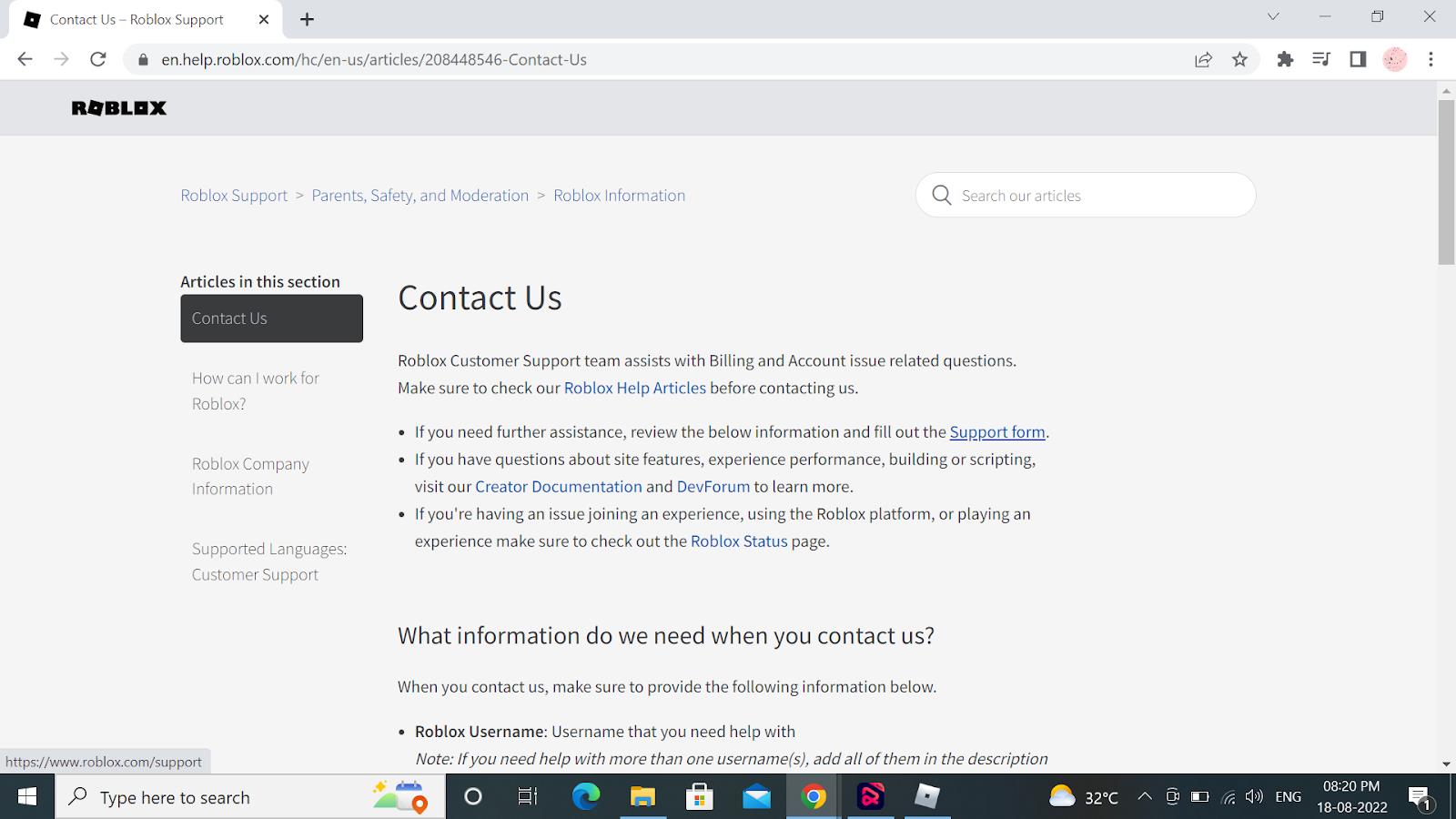Open the weather widget showing 32°C
1456x819 pixels.
tap(1084, 797)
